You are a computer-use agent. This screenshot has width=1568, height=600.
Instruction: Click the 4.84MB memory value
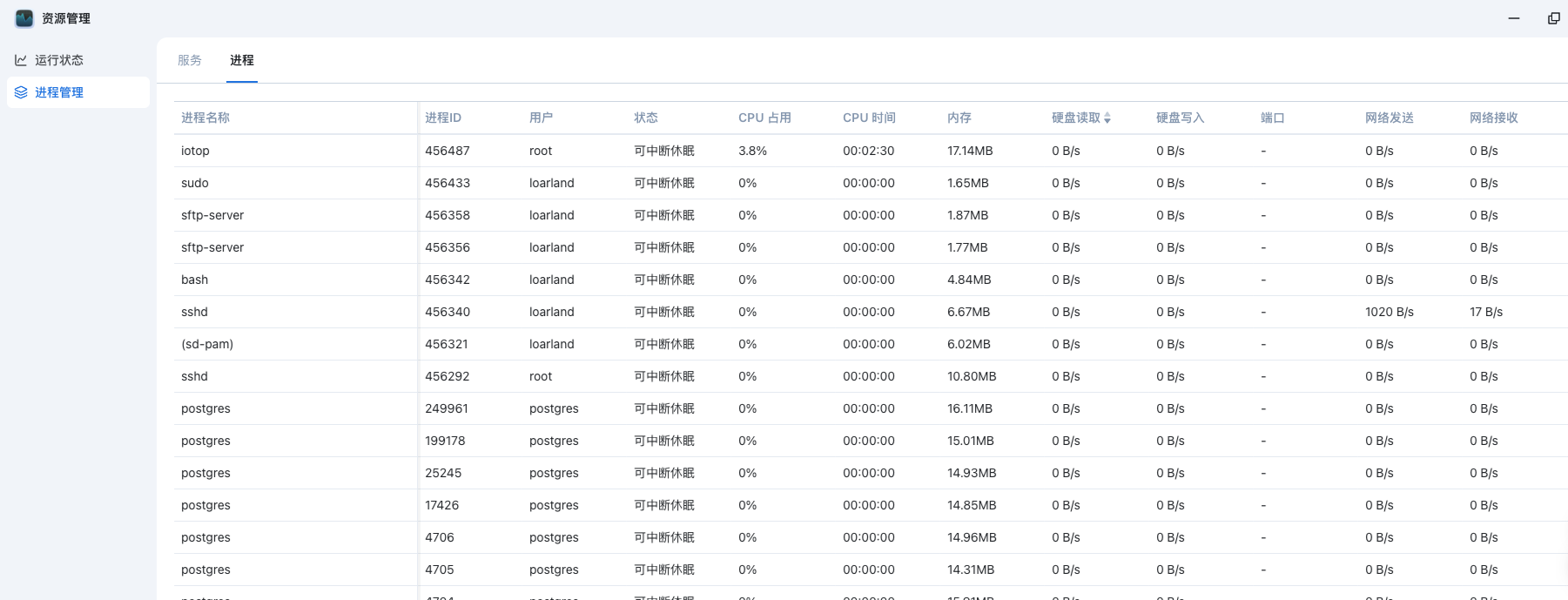point(969,280)
